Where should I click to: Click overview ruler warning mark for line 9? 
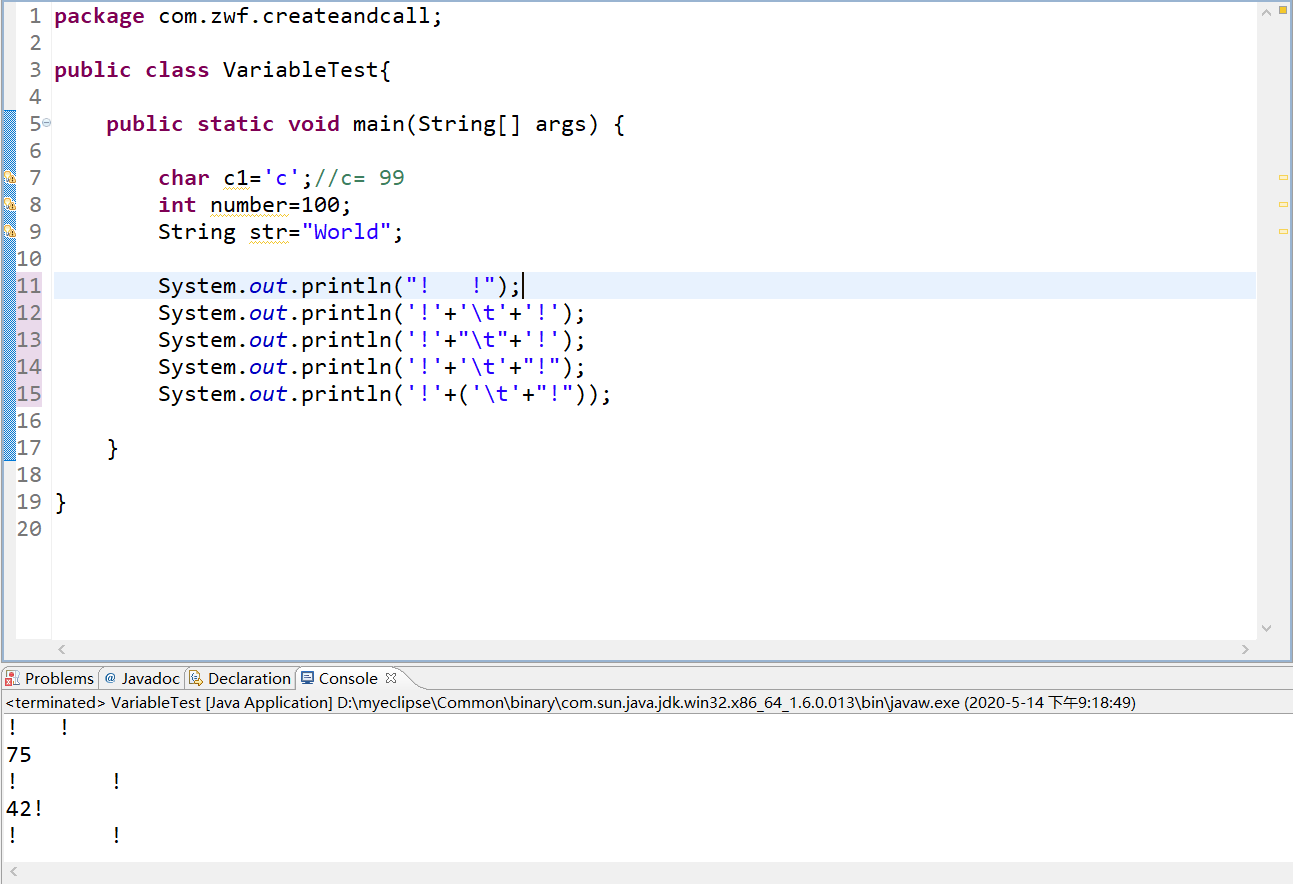1283,232
